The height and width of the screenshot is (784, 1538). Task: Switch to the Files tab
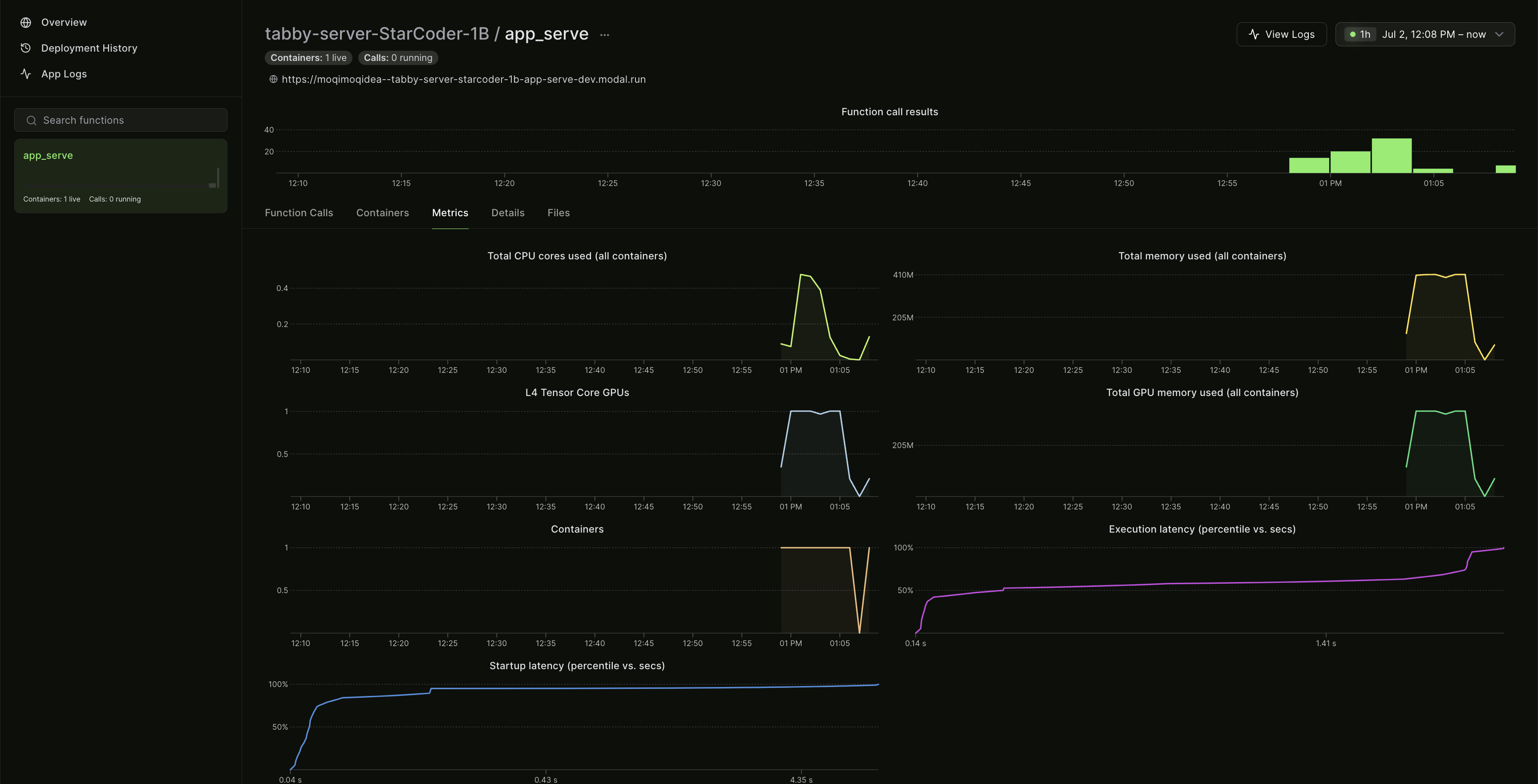(558, 213)
